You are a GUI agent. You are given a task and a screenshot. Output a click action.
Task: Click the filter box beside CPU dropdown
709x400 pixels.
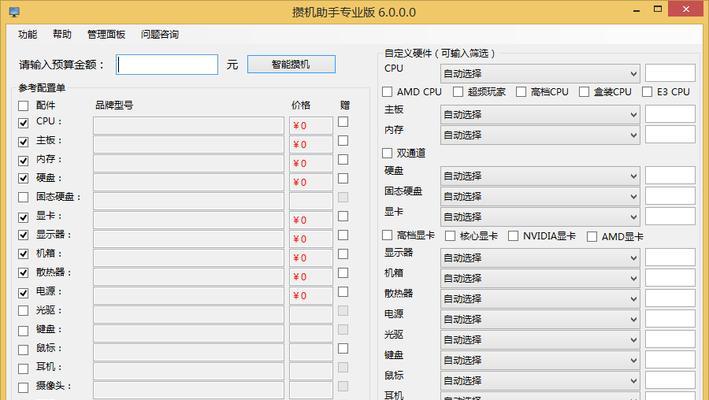(x=670, y=73)
